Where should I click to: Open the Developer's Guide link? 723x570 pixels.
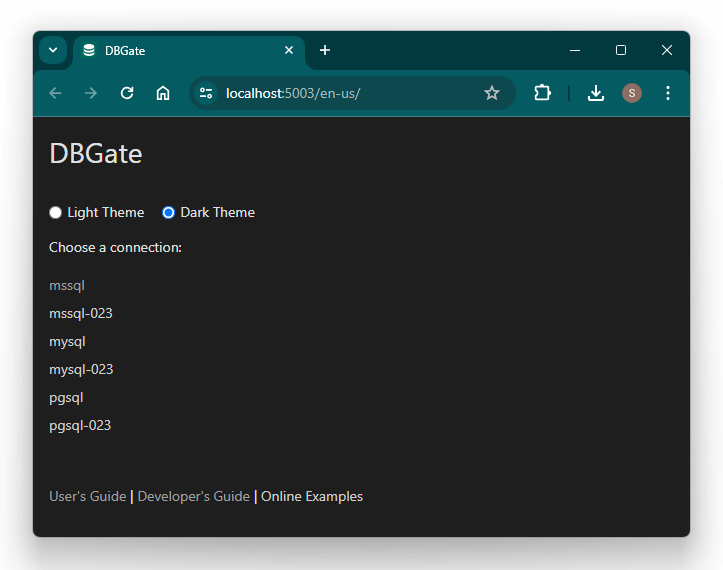tap(194, 496)
